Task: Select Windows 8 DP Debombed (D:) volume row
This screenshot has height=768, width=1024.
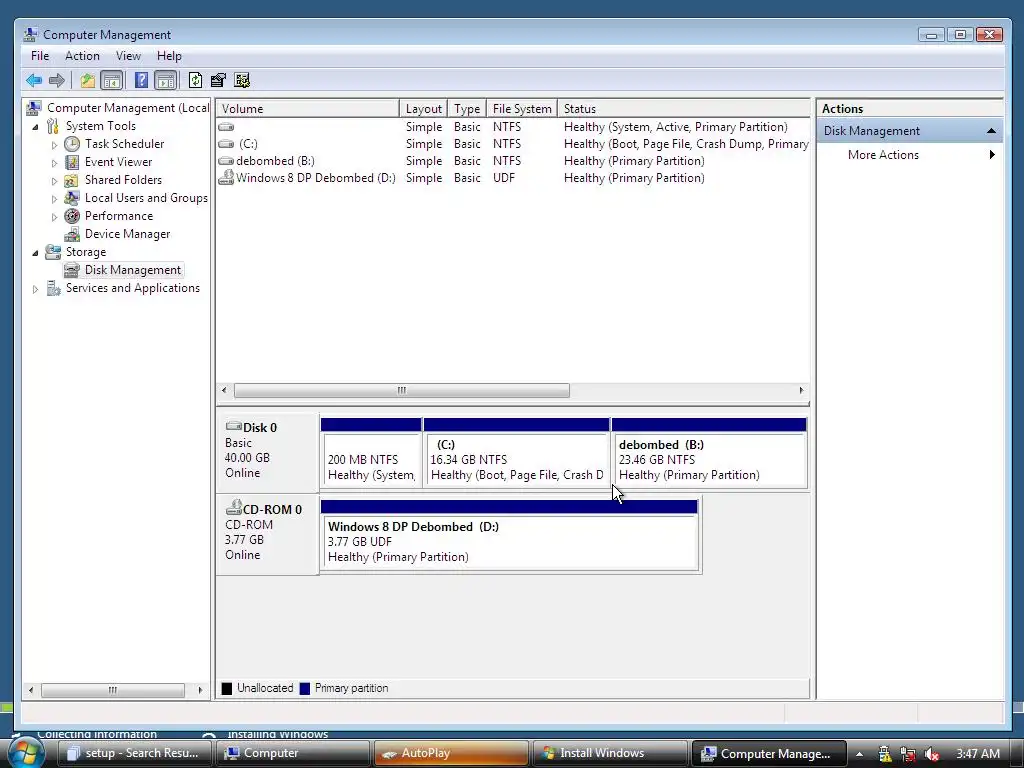Action: (x=513, y=178)
